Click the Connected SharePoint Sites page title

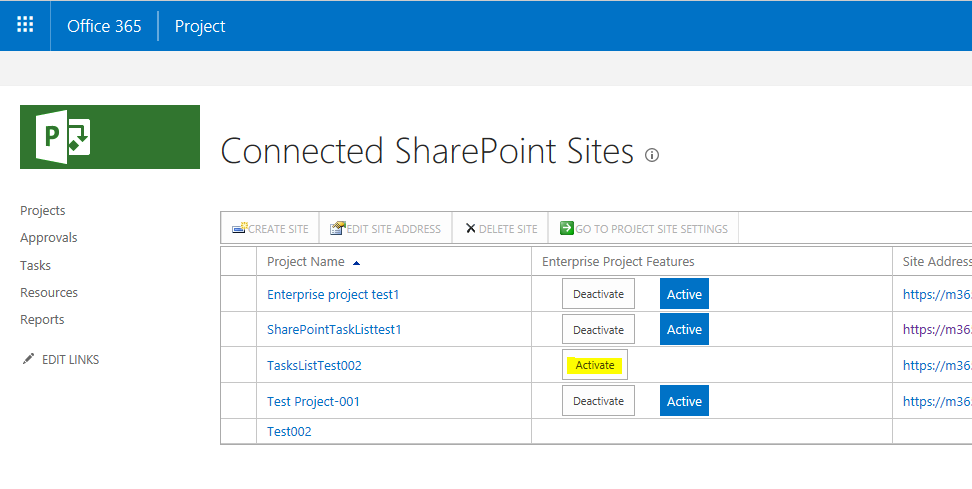(427, 151)
